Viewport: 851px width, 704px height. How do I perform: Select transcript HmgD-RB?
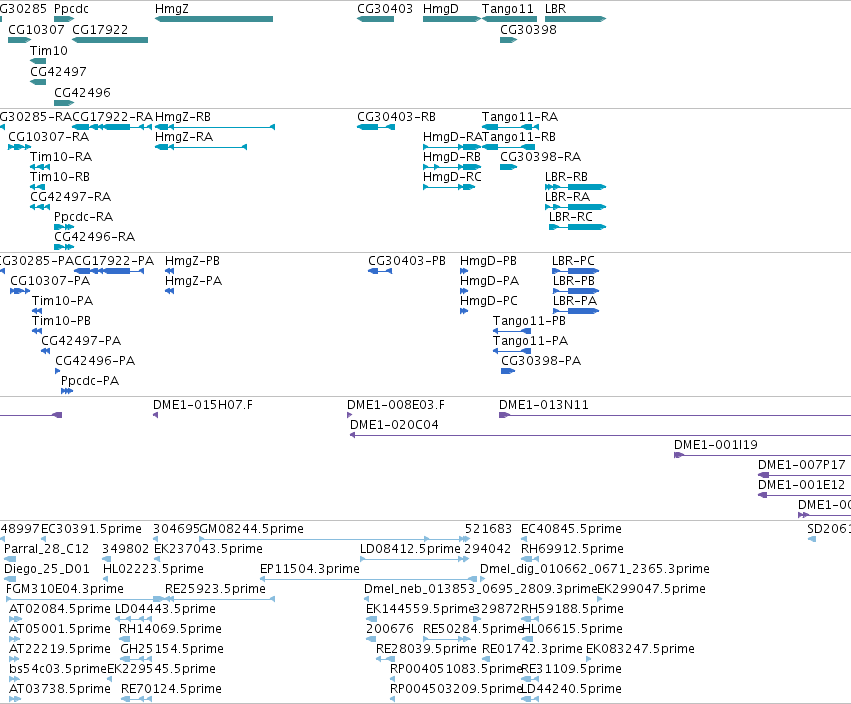click(x=452, y=167)
